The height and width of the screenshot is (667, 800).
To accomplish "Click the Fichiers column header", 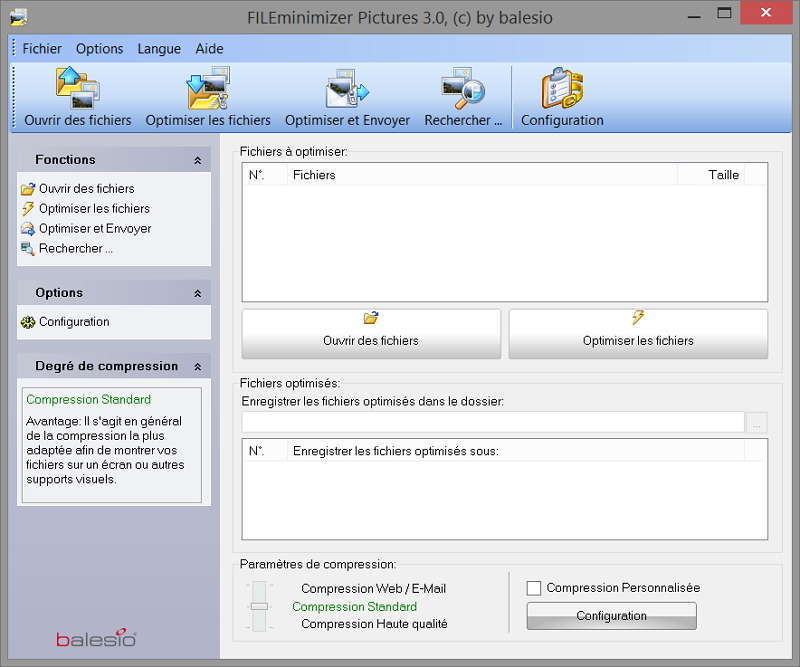I will click(x=482, y=175).
